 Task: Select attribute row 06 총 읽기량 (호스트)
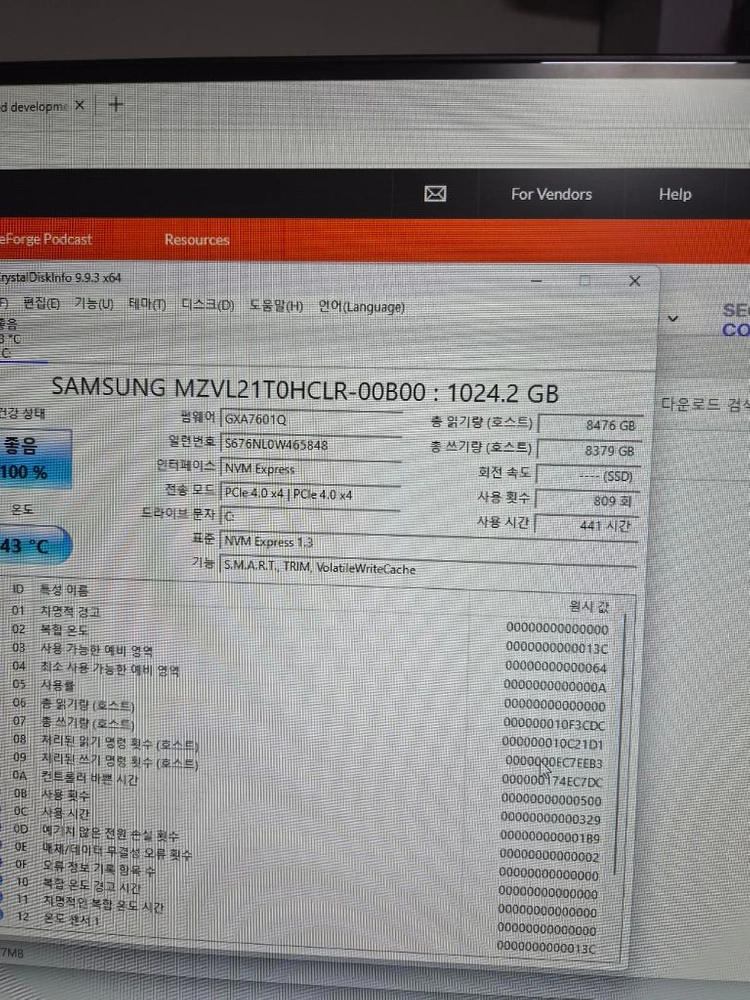[309, 713]
